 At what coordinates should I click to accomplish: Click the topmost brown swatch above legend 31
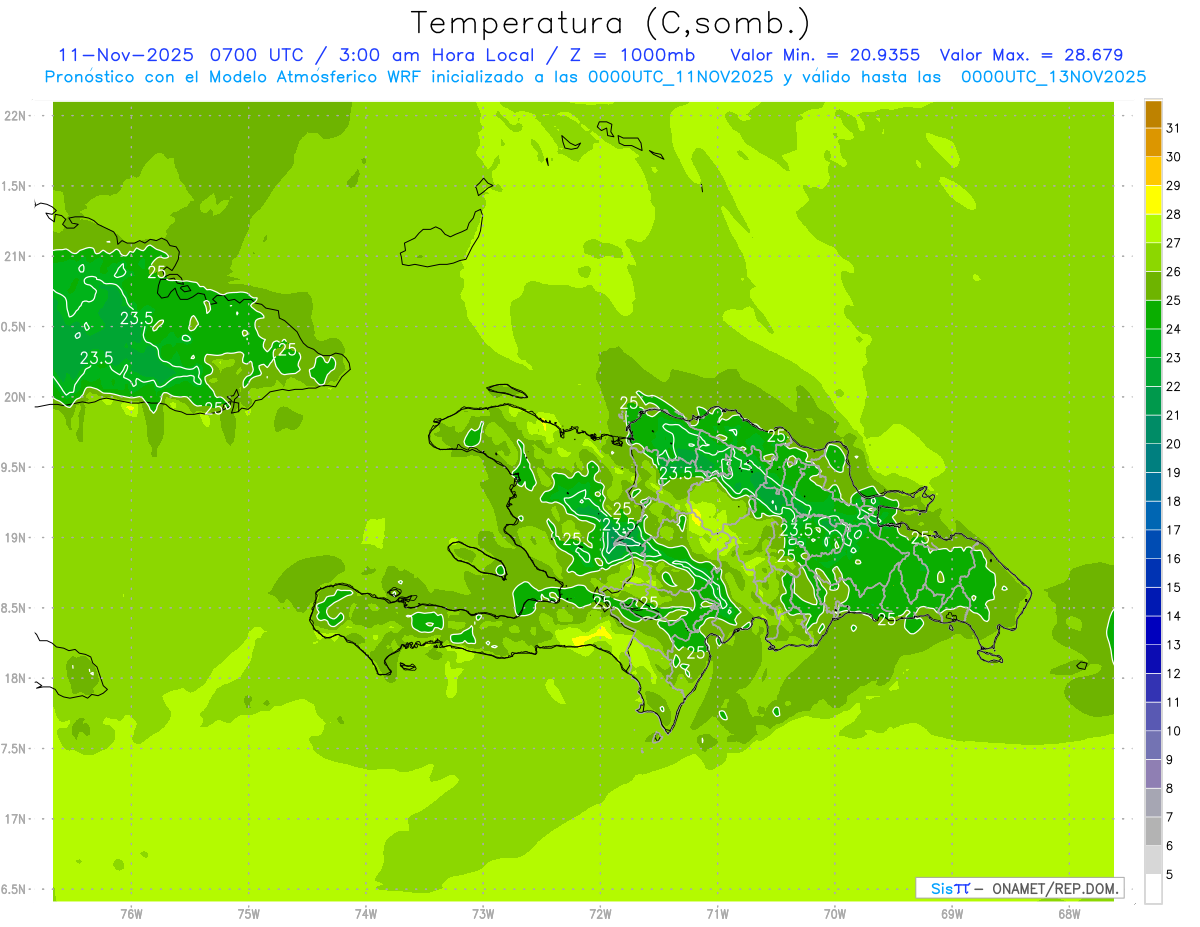click(1153, 114)
